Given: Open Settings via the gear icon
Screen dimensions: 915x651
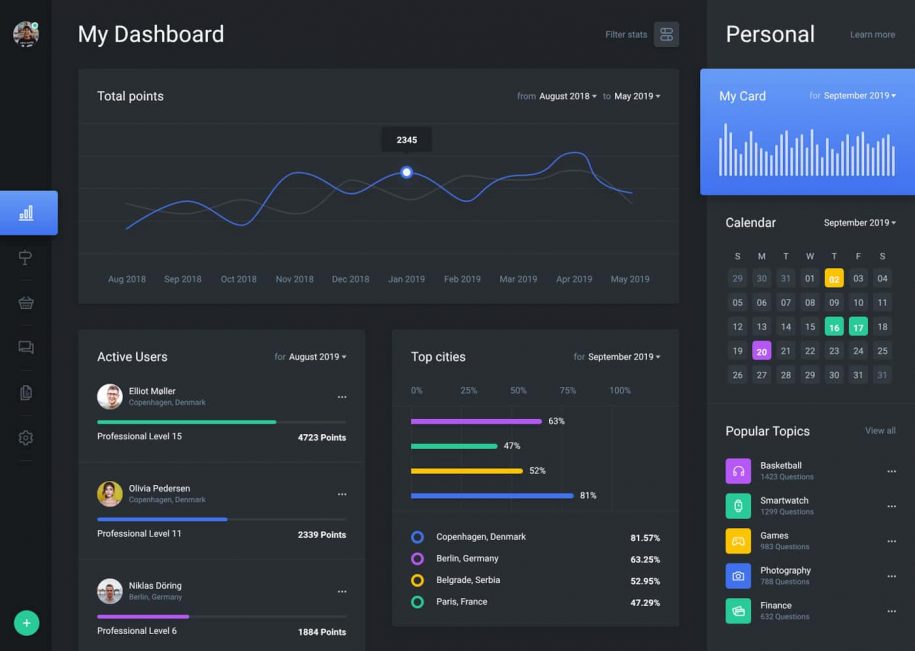Looking at the screenshot, I should 26,437.
